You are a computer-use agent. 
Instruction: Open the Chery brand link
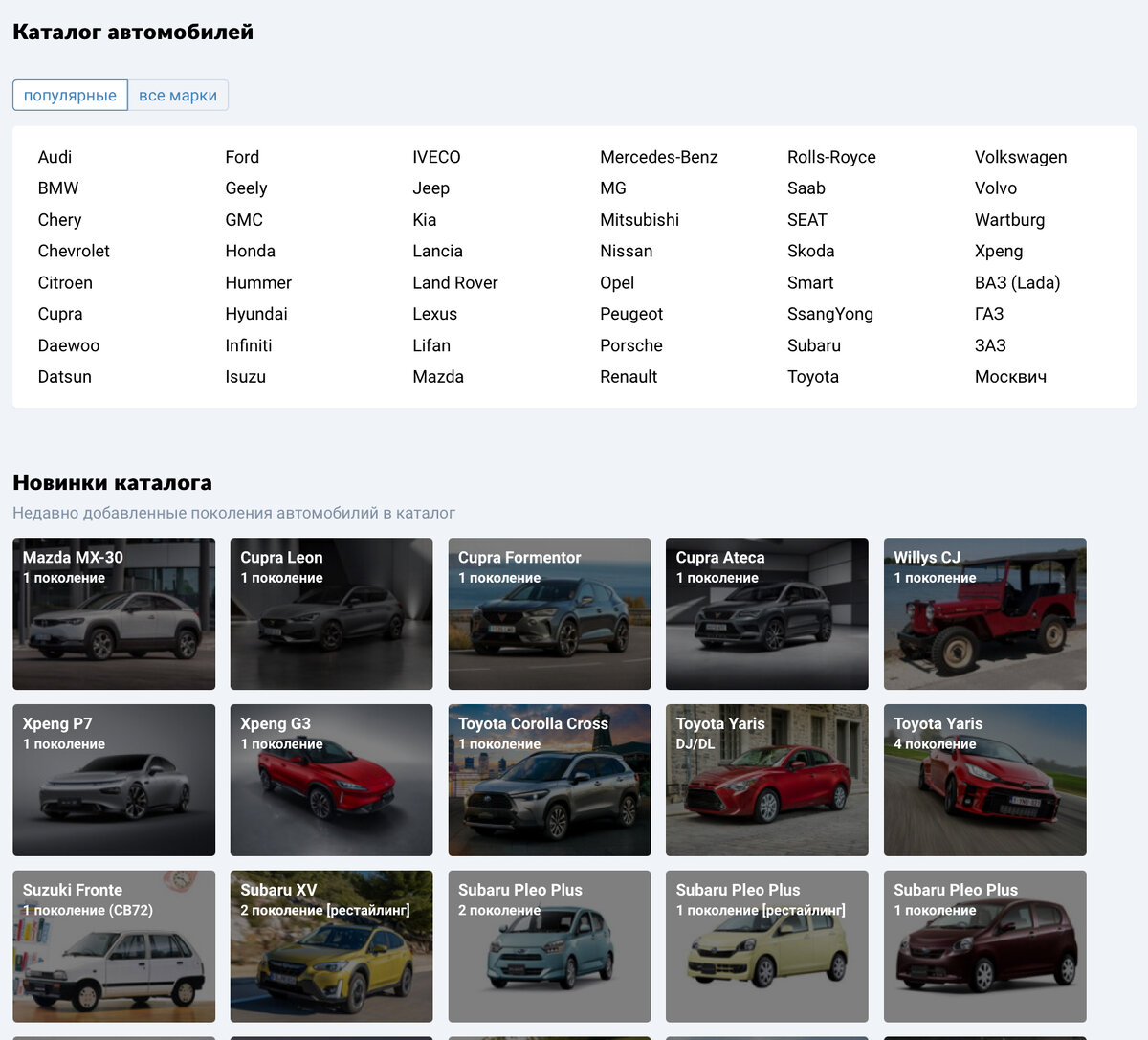[x=59, y=220]
